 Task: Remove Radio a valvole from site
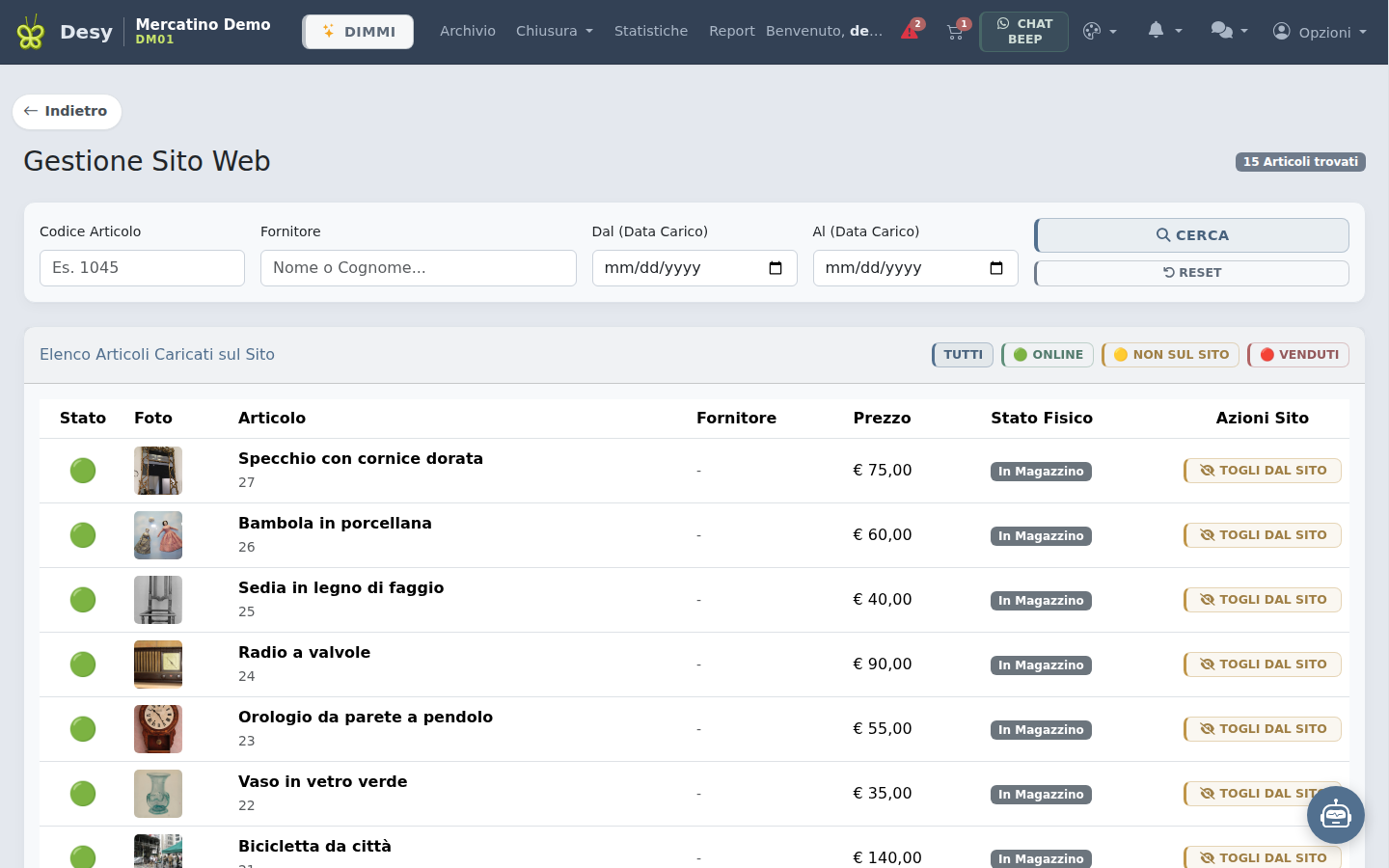[1263, 665]
